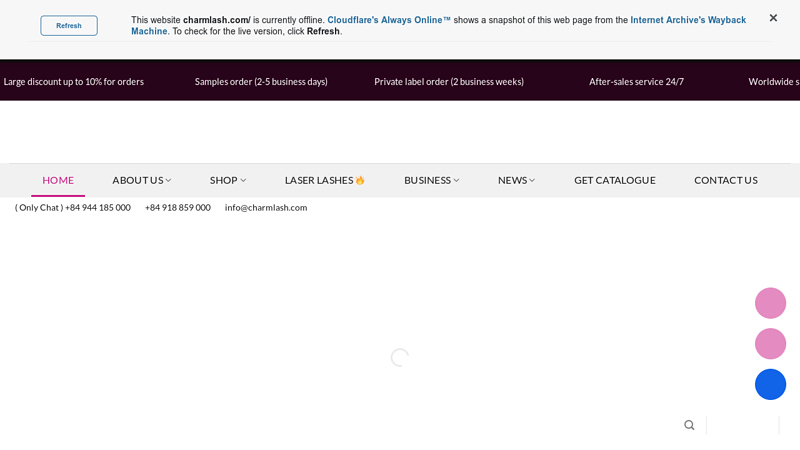Image resolution: width=800 pixels, height=450 pixels.
Task: Open the CONTACT US page
Action: (726, 180)
